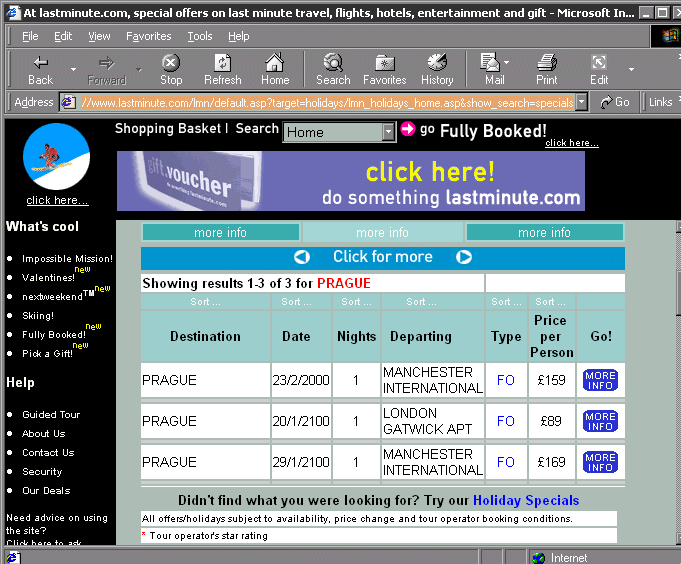Click the Forward arrow icon
The height and width of the screenshot is (564, 681).
pos(106,63)
